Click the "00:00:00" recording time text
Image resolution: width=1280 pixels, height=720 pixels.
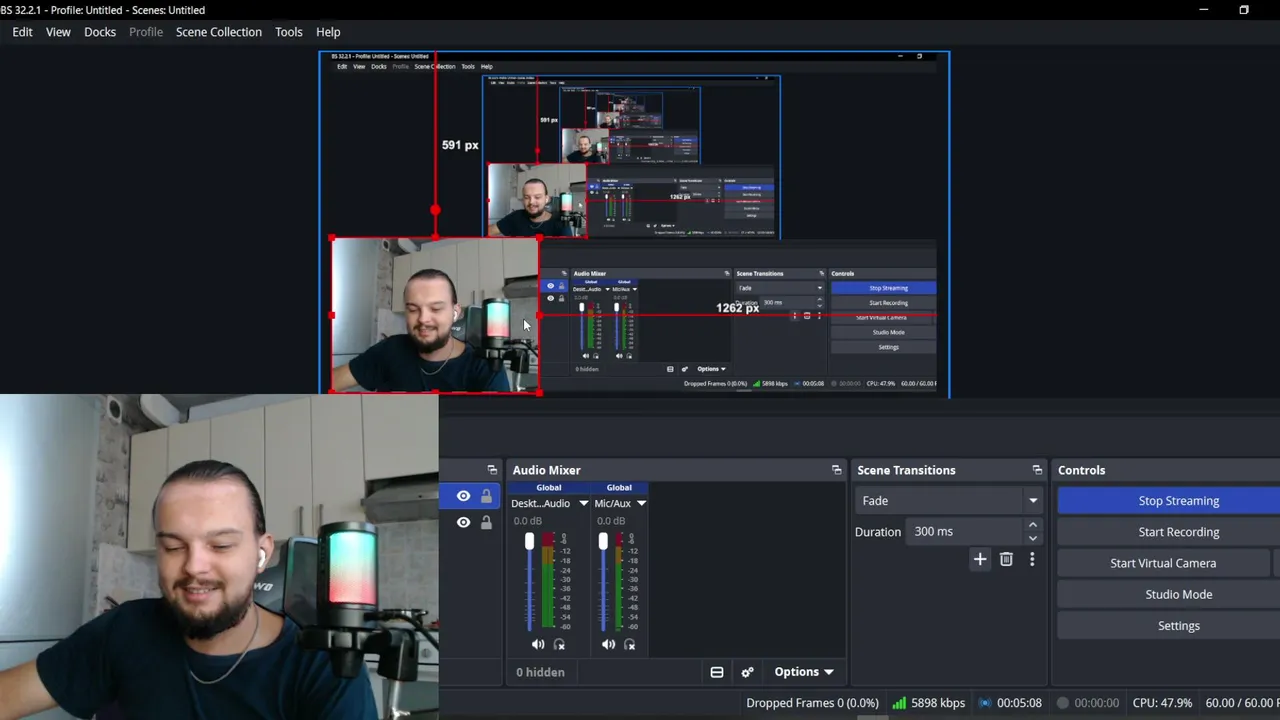tap(1097, 703)
